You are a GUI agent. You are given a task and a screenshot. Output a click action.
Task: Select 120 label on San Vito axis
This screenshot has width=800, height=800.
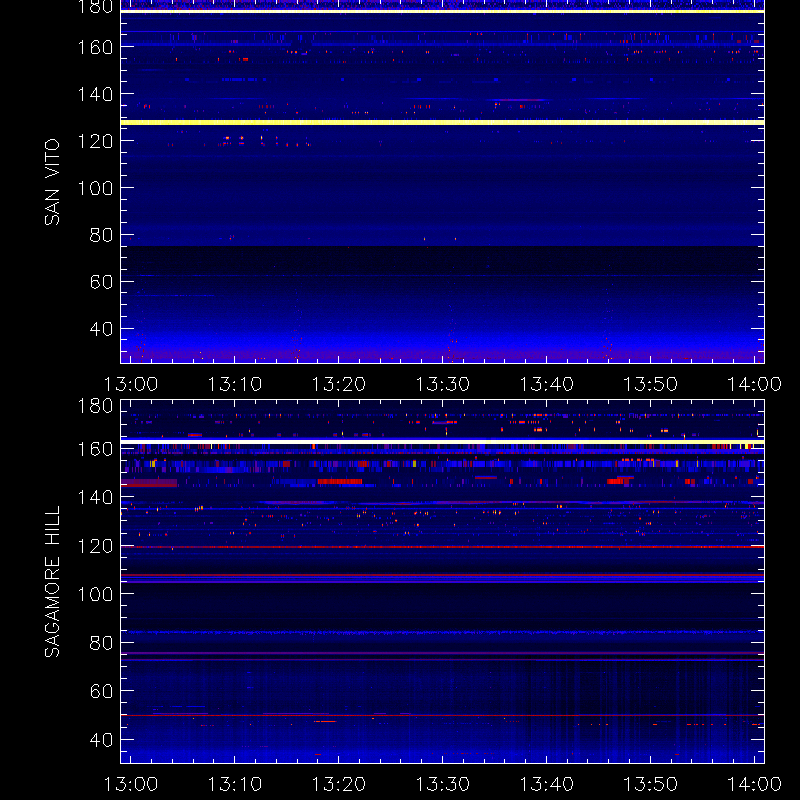pyautogui.click(x=95, y=141)
